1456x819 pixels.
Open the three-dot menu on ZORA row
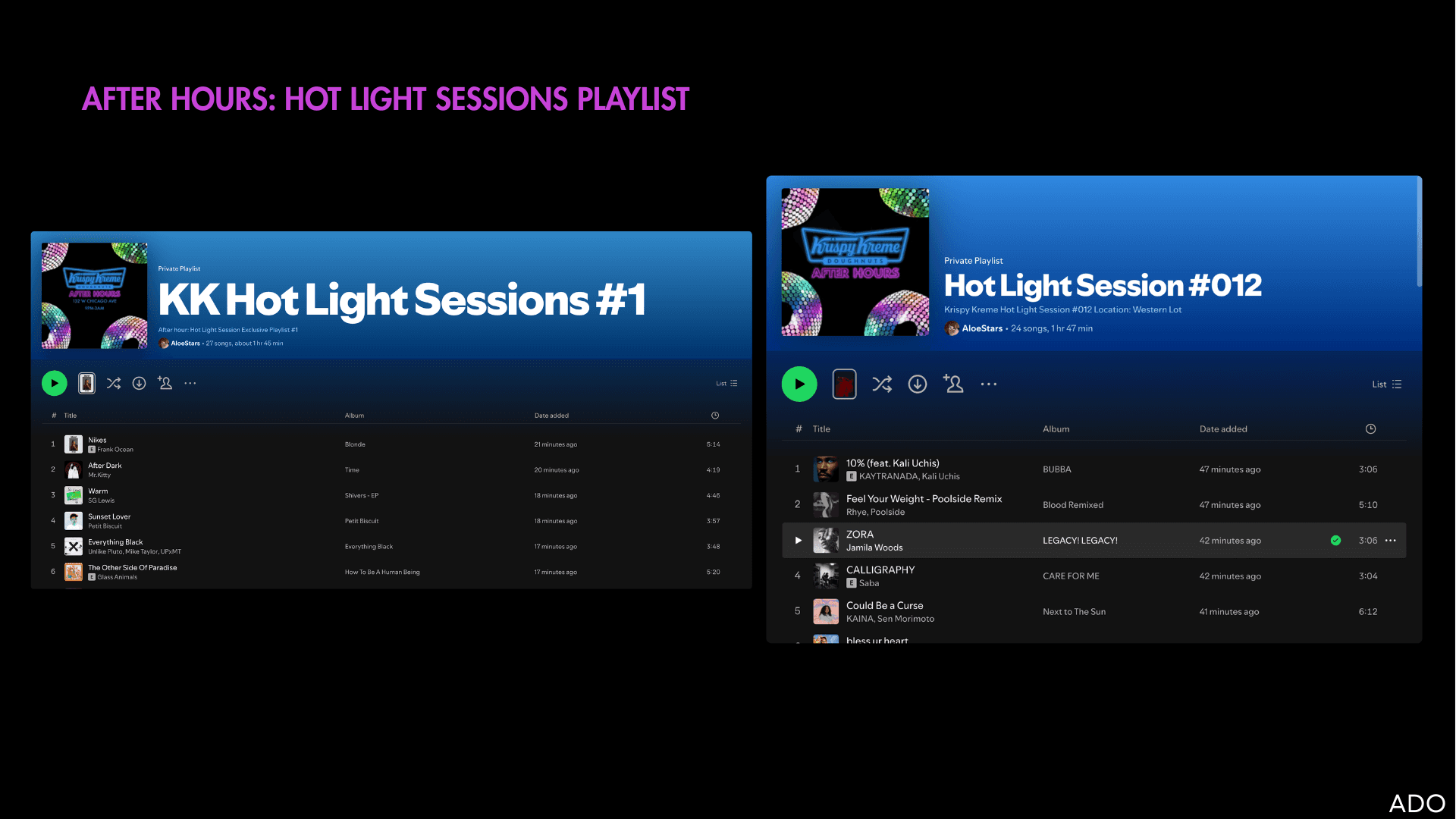pyautogui.click(x=1391, y=541)
